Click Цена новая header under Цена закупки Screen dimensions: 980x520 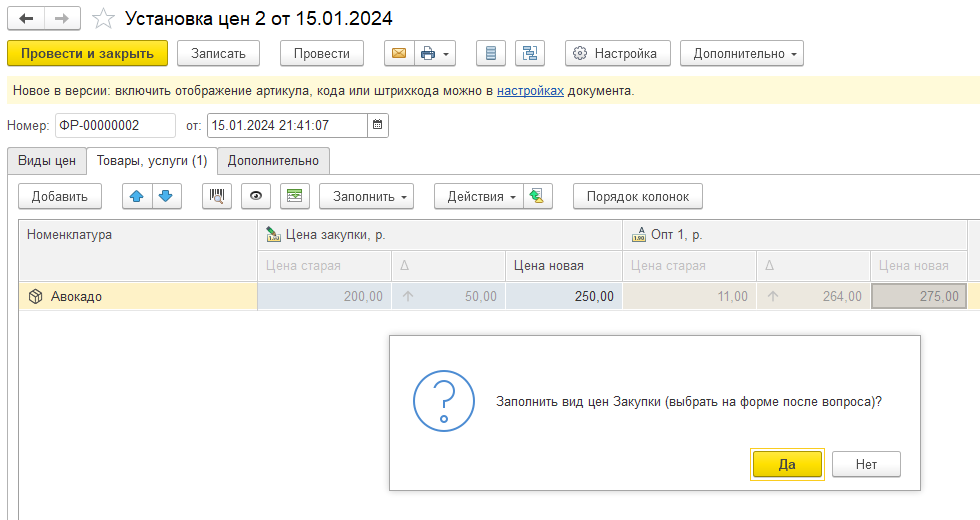point(564,266)
